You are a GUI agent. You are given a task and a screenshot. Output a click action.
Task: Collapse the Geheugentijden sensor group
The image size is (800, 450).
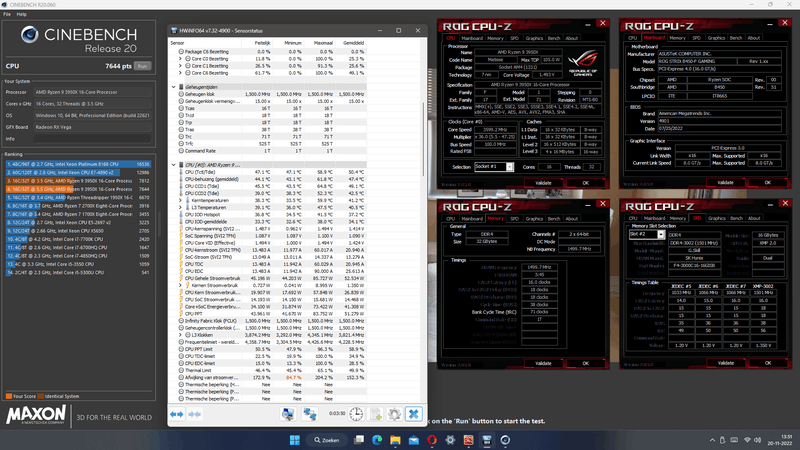173,87
